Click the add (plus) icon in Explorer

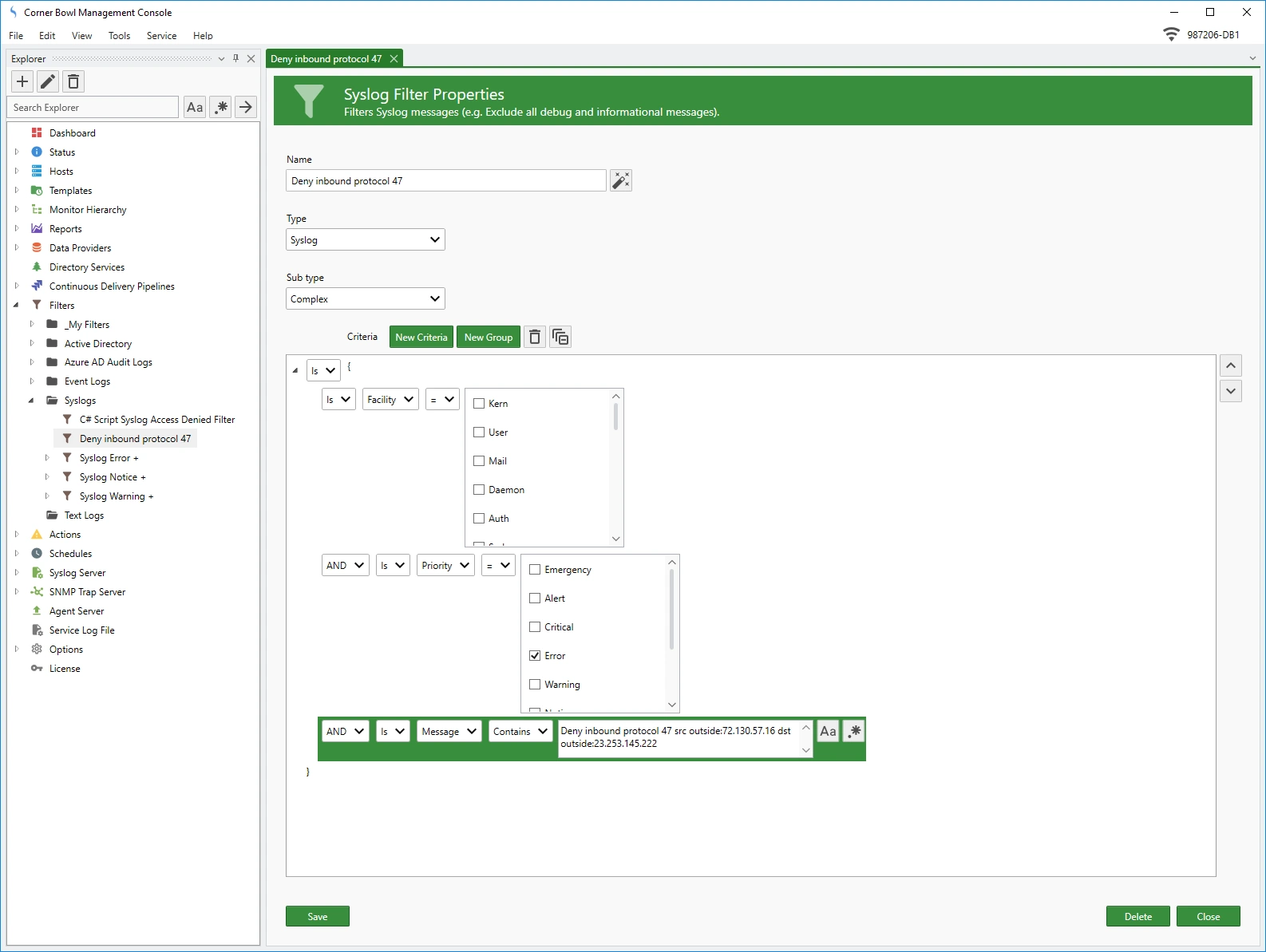point(22,81)
